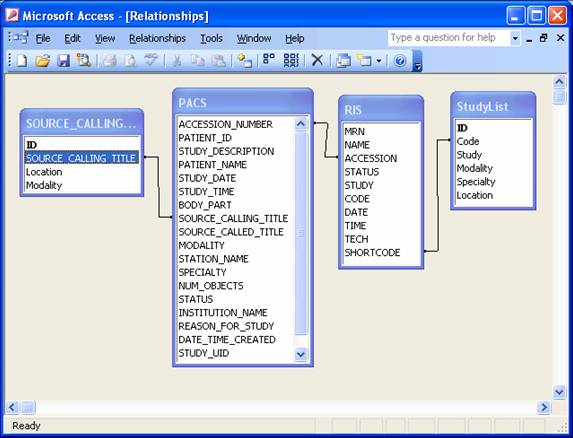The width and height of the screenshot is (573, 438).
Task: Click the Show Table toolbar icon
Action: (x=244, y=60)
